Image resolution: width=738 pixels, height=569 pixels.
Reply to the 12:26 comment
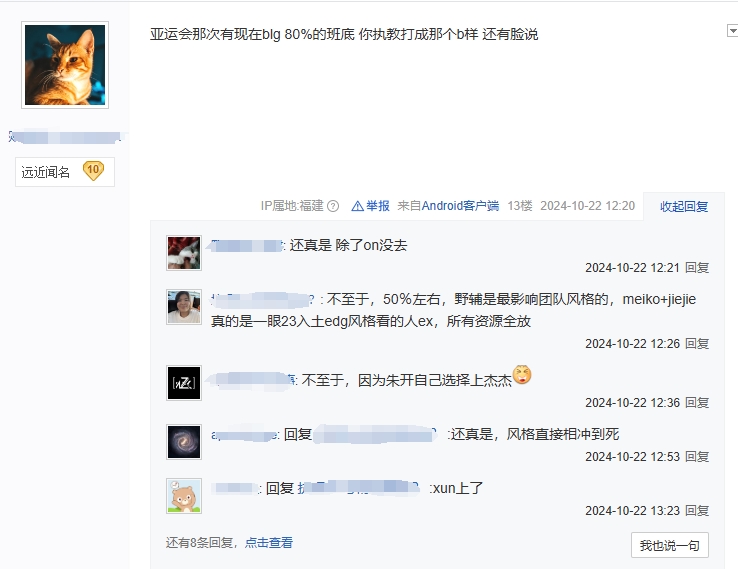coord(697,344)
